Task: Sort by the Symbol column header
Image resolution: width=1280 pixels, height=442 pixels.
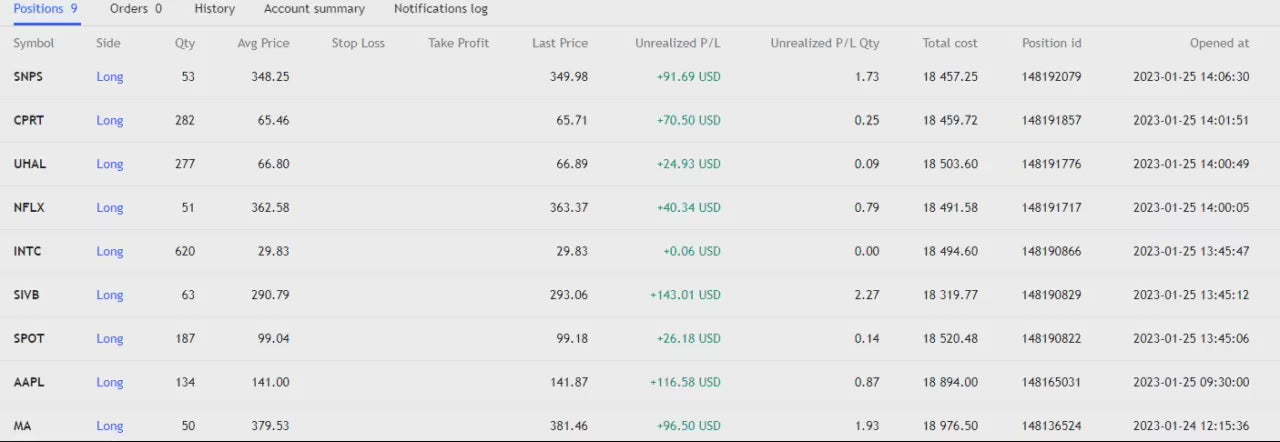Action: [34, 43]
